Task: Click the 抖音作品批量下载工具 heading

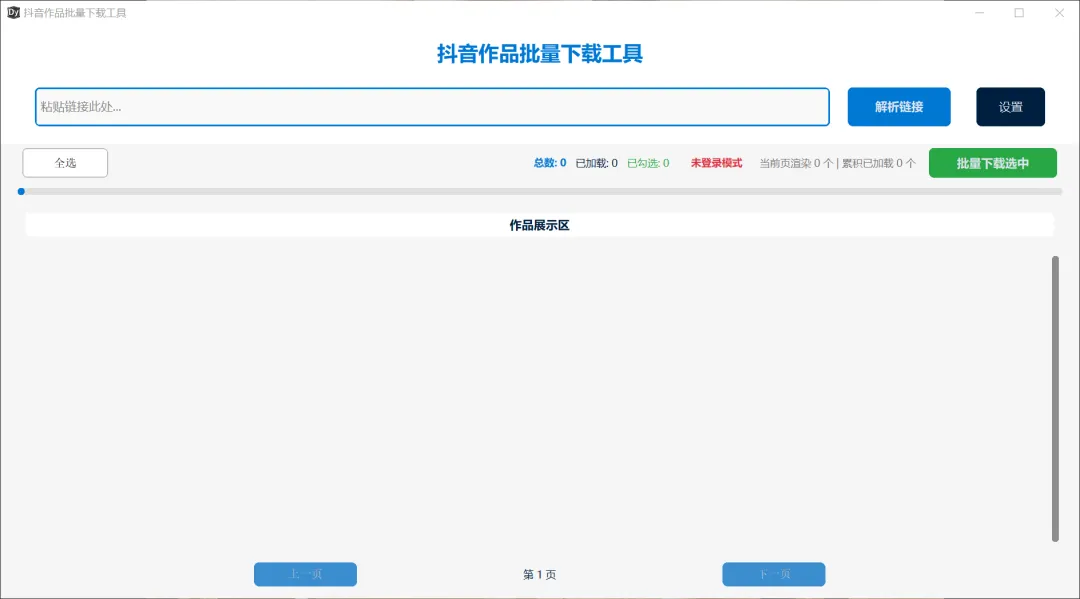Action: click(x=540, y=54)
